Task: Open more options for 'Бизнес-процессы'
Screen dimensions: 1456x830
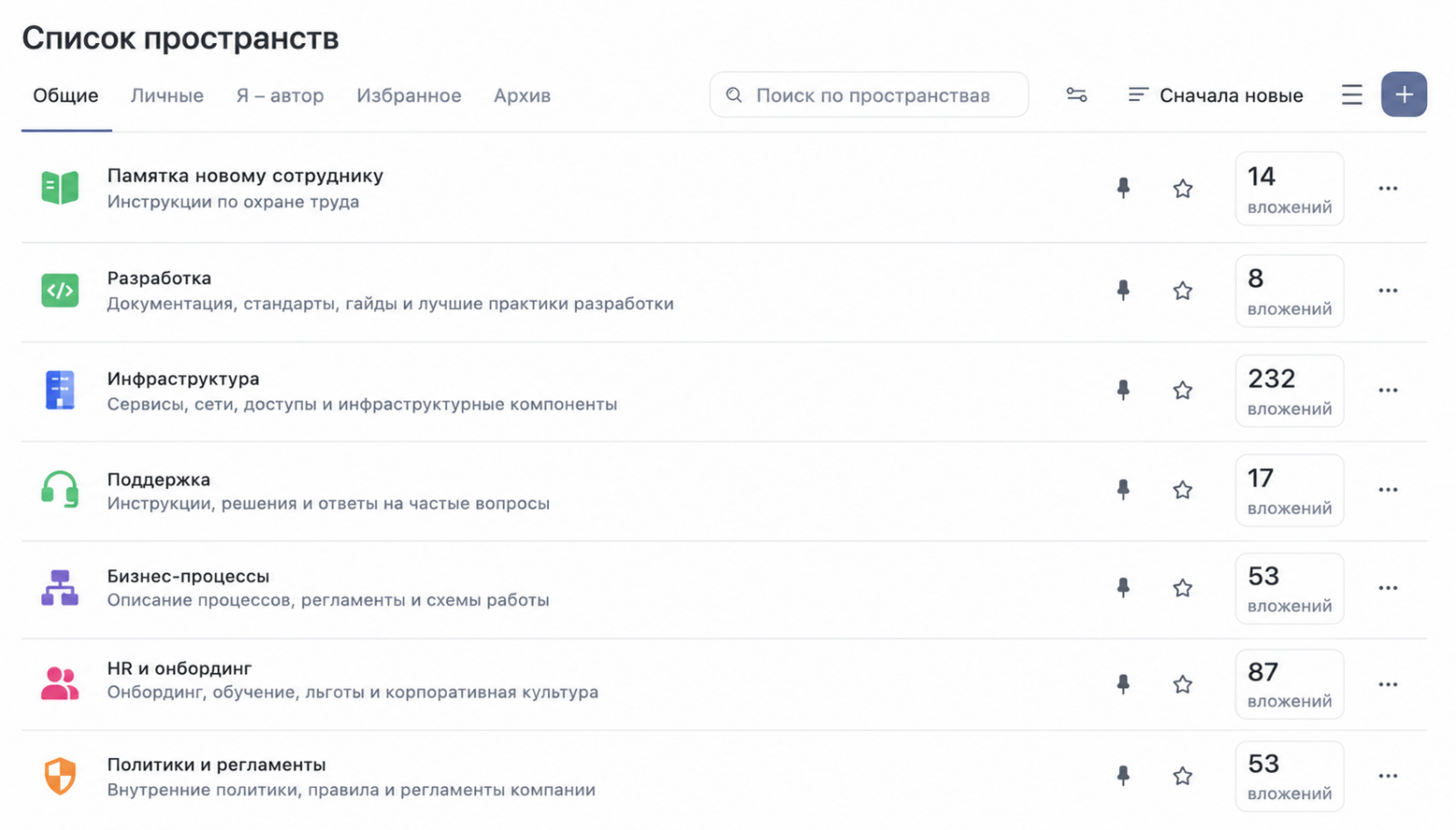Action: (x=1388, y=587)
